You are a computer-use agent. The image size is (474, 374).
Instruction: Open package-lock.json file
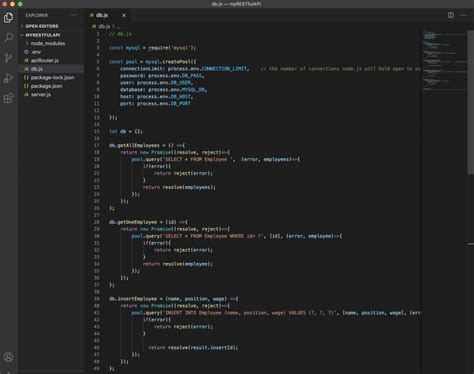(x=52, y=77)
